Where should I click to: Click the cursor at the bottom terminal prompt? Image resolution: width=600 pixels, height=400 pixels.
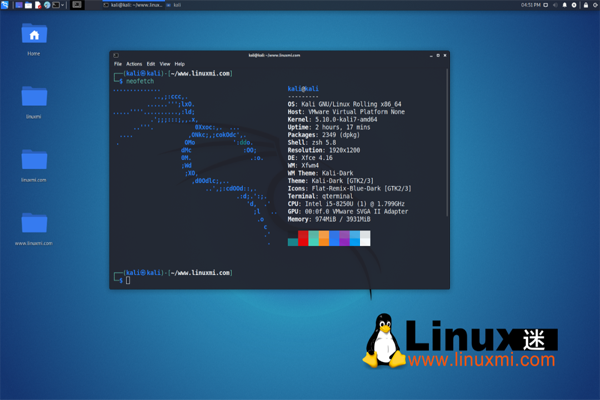pyautogui.click(x=128, y=280)
